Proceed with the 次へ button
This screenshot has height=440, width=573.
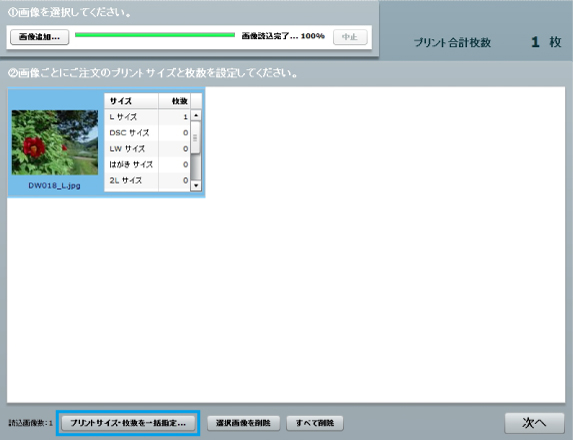[534, 423]
